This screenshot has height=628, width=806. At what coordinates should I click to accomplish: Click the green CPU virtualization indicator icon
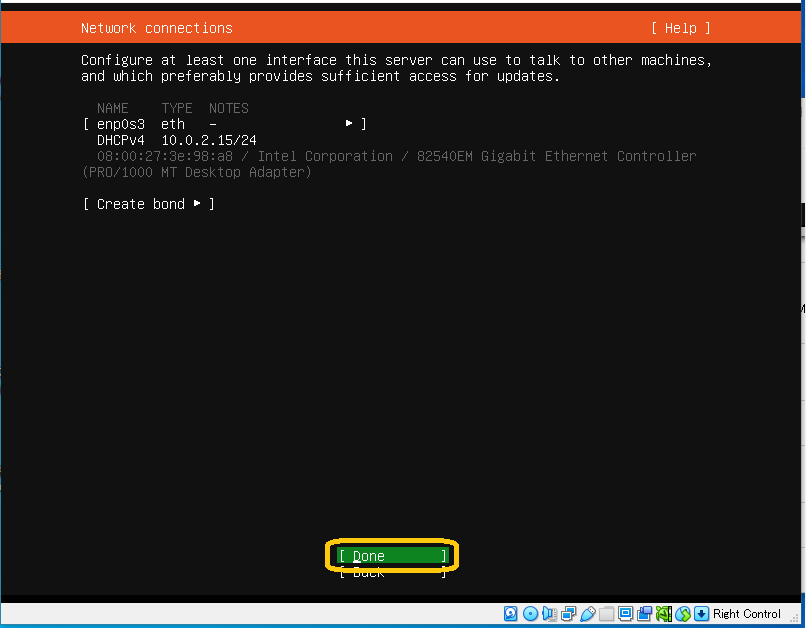tap(664, 614)
